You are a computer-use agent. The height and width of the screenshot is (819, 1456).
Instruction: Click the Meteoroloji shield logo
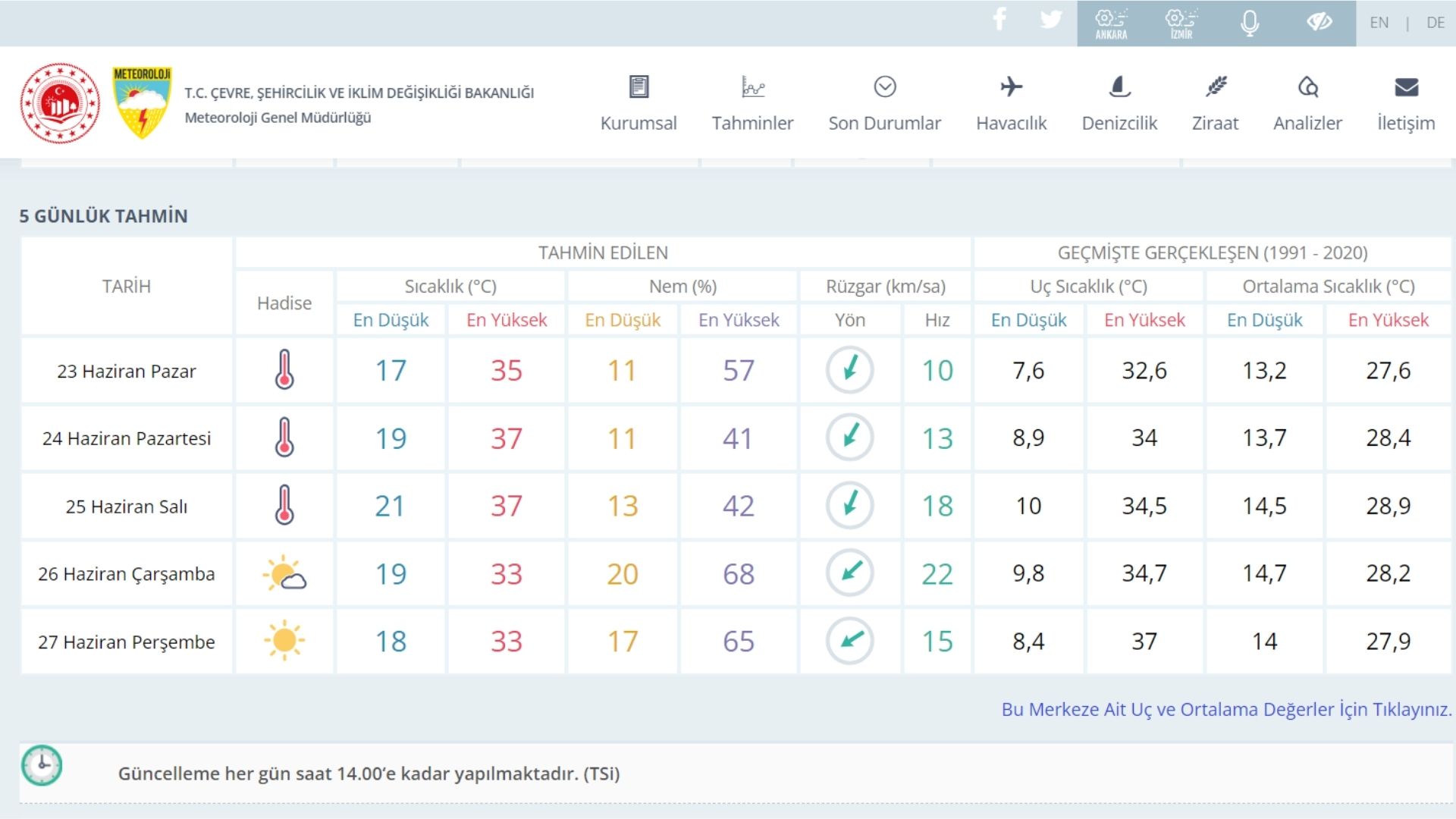point(142,102)
